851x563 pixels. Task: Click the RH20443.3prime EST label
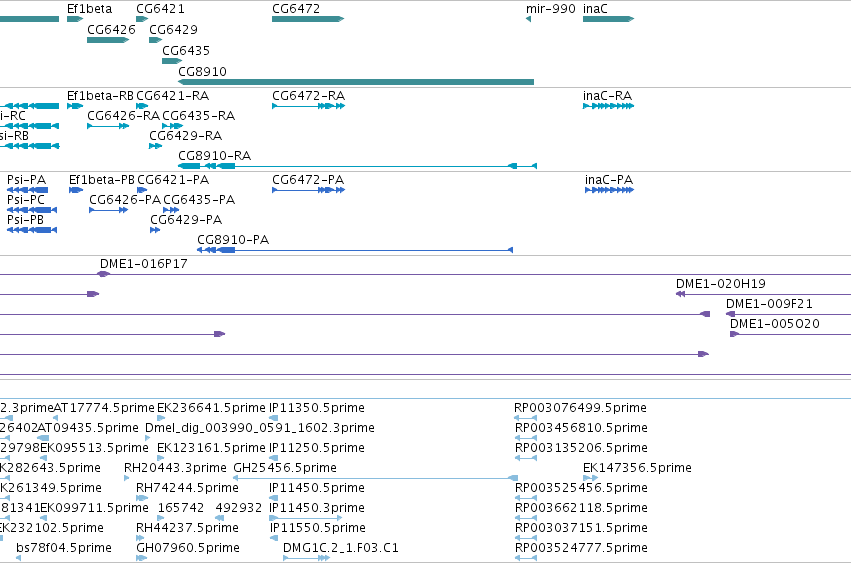coord(175,468)
